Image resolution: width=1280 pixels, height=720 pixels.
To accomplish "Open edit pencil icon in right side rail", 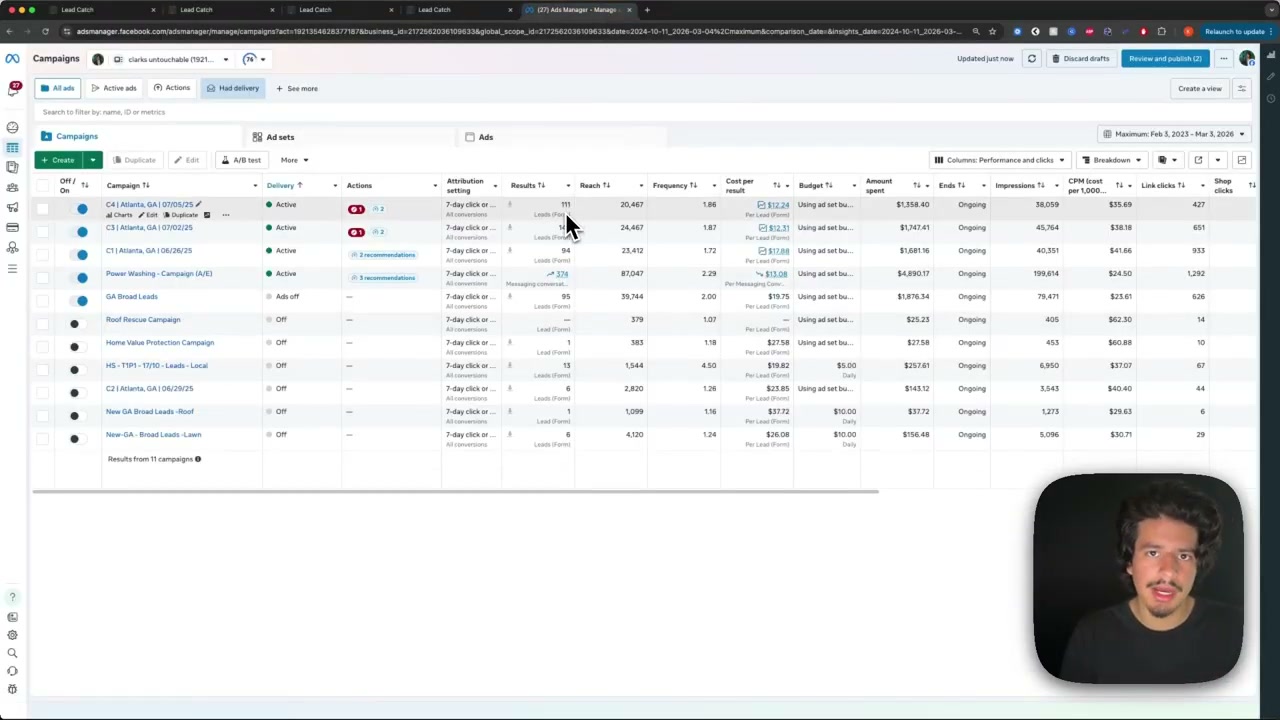I will pos(1271,76).
